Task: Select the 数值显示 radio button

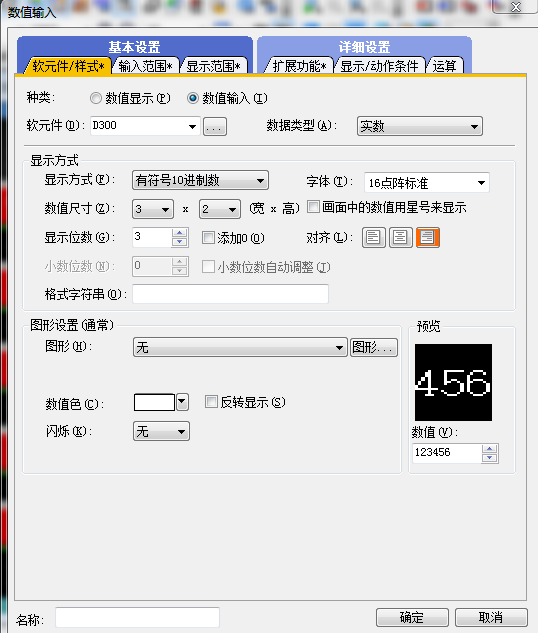Action: coord(96,98)
